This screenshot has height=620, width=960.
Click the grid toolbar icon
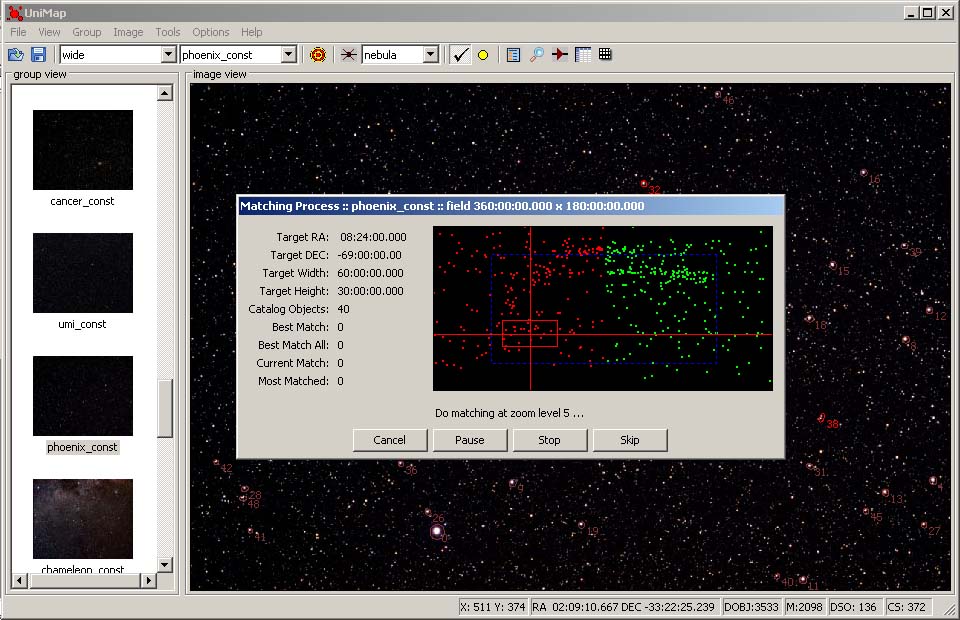pos(605,54)
